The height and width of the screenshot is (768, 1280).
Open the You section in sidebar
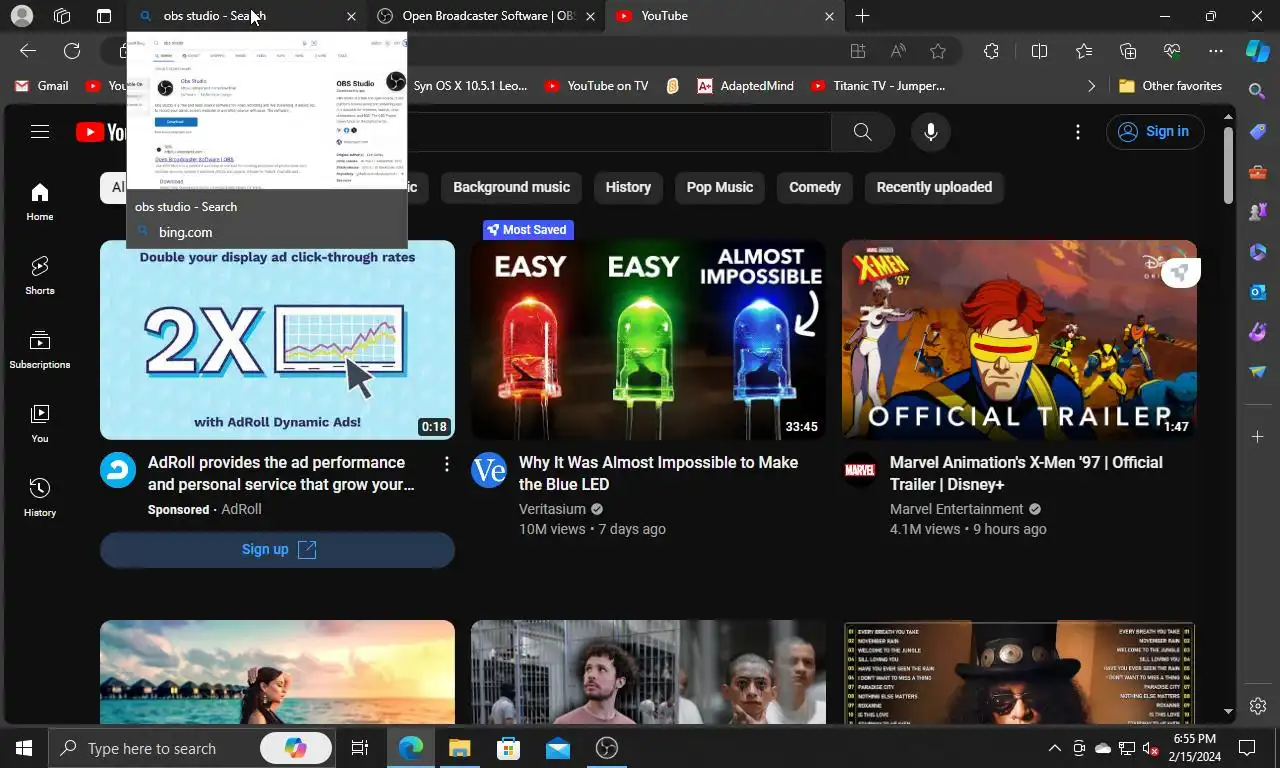coord(40,424)
